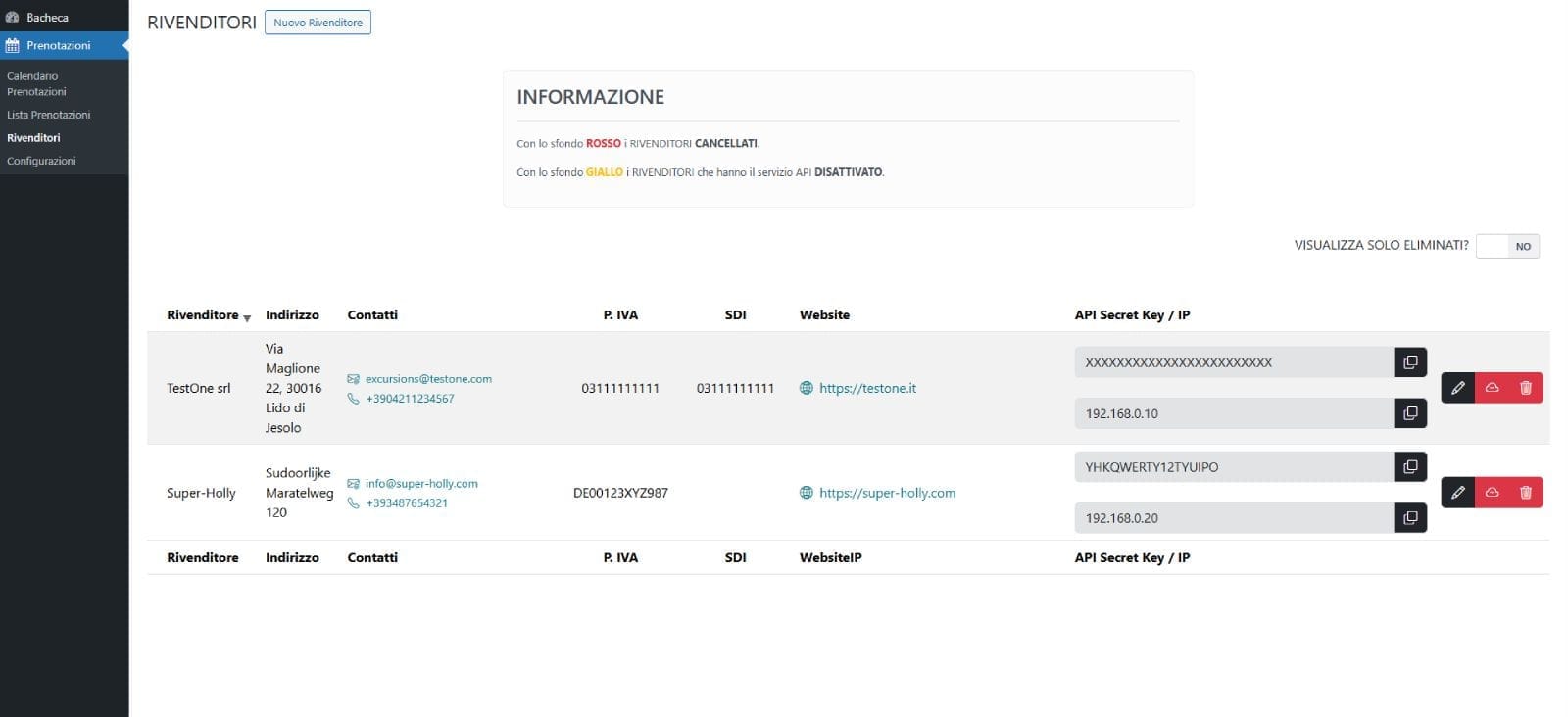Click cloud icon for Super-Holly row

coord(1492,493)
